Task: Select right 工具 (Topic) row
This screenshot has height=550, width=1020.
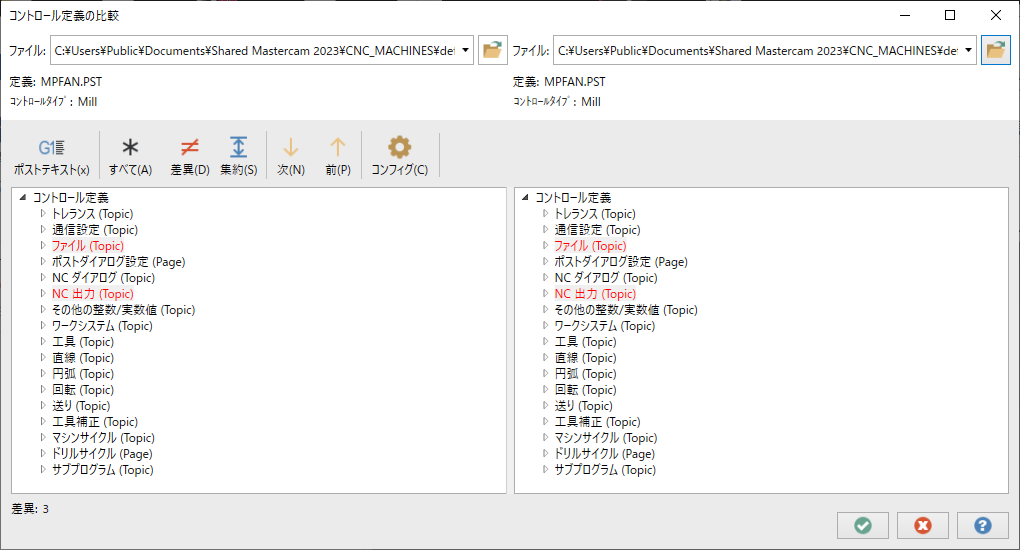Action: (x=585, y=342)
